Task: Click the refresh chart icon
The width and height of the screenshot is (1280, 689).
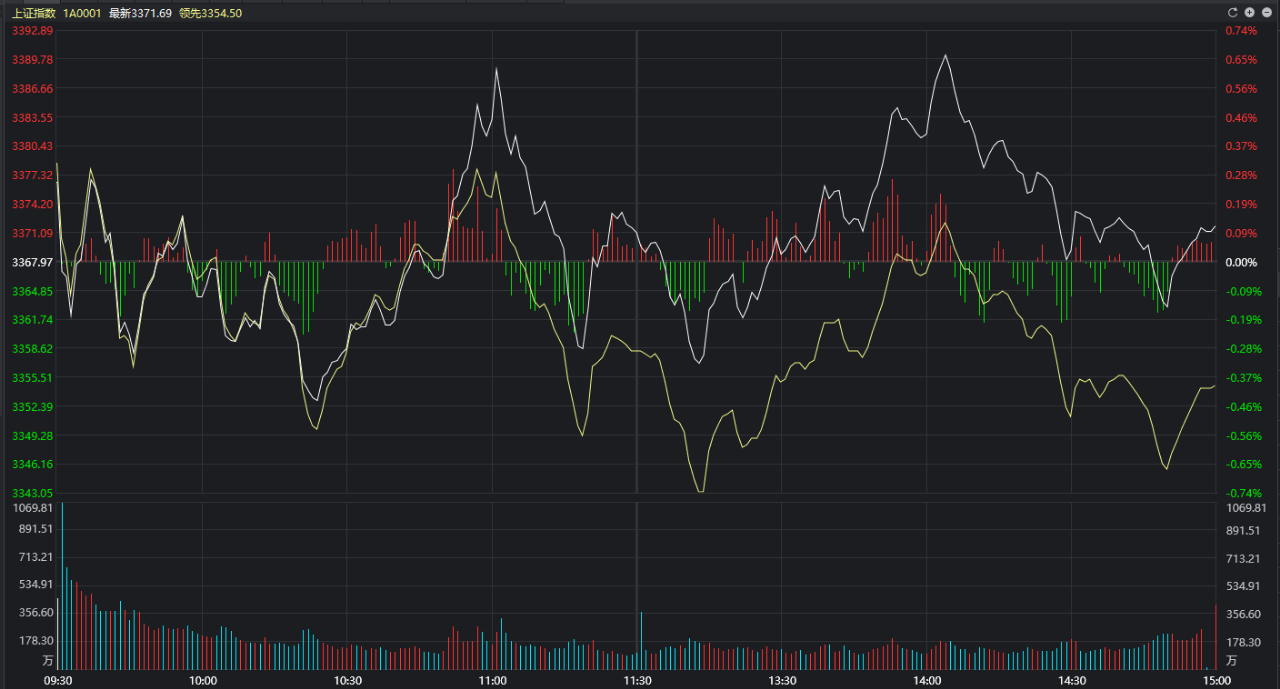Action: coord(1233,13)
